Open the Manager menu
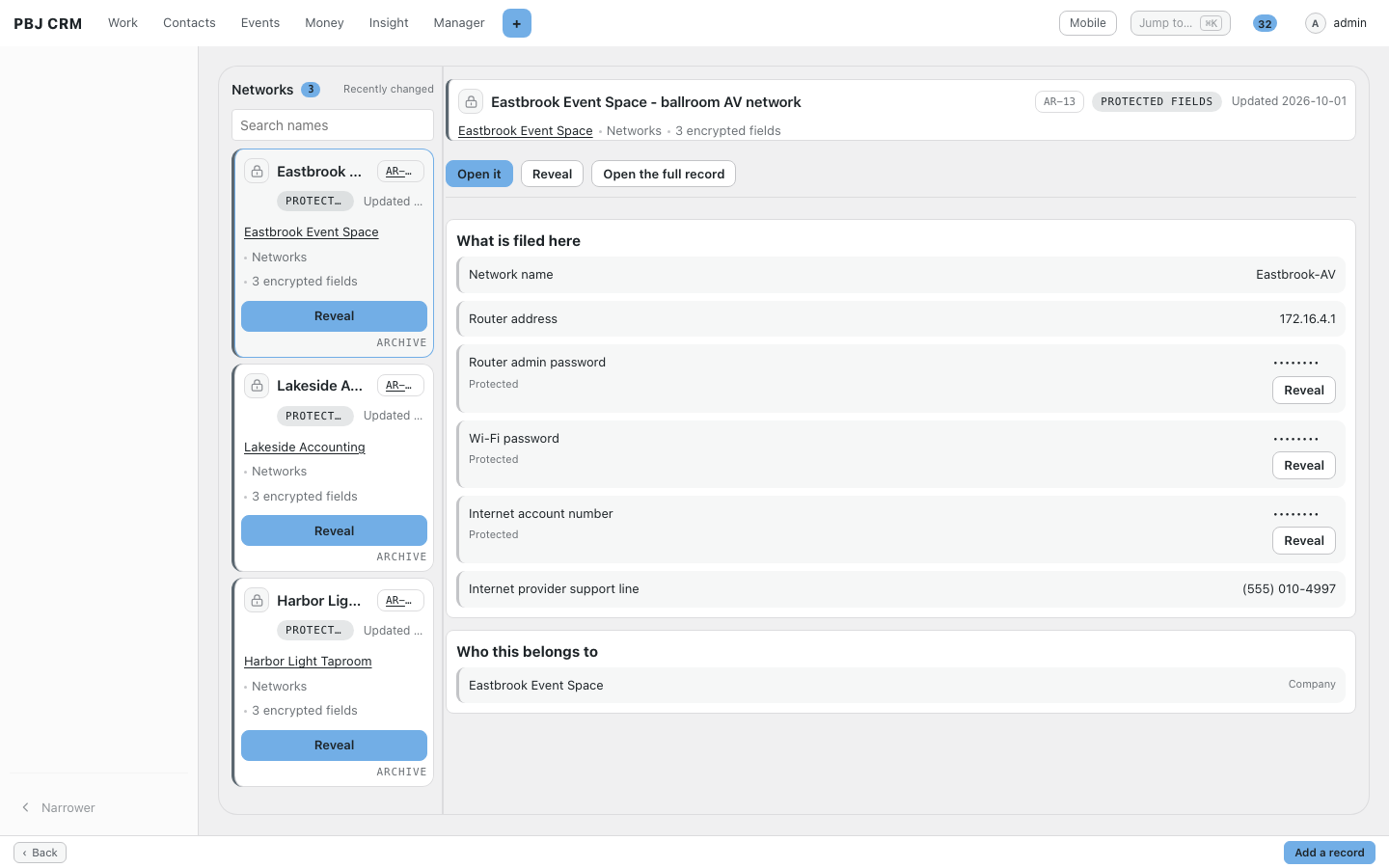 click(x=459, y=23)
